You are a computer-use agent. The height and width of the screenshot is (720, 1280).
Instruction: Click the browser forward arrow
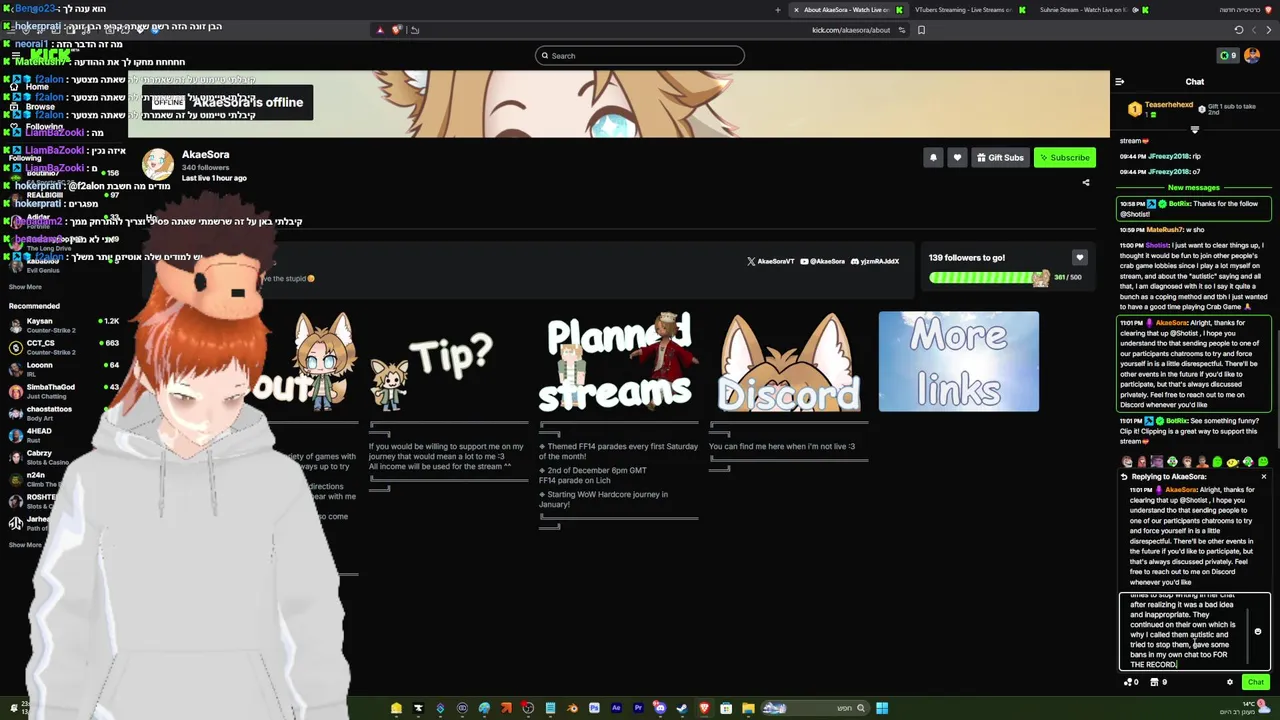tap(1254, 30)
